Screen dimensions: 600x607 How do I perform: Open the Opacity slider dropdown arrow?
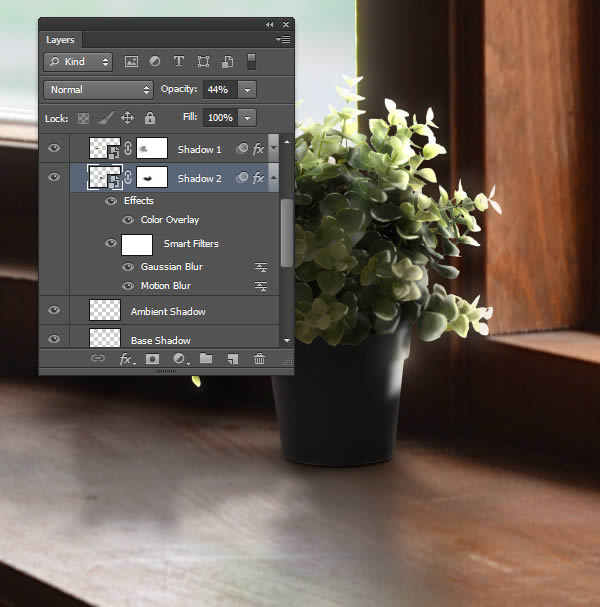click(x=247, y=90)
